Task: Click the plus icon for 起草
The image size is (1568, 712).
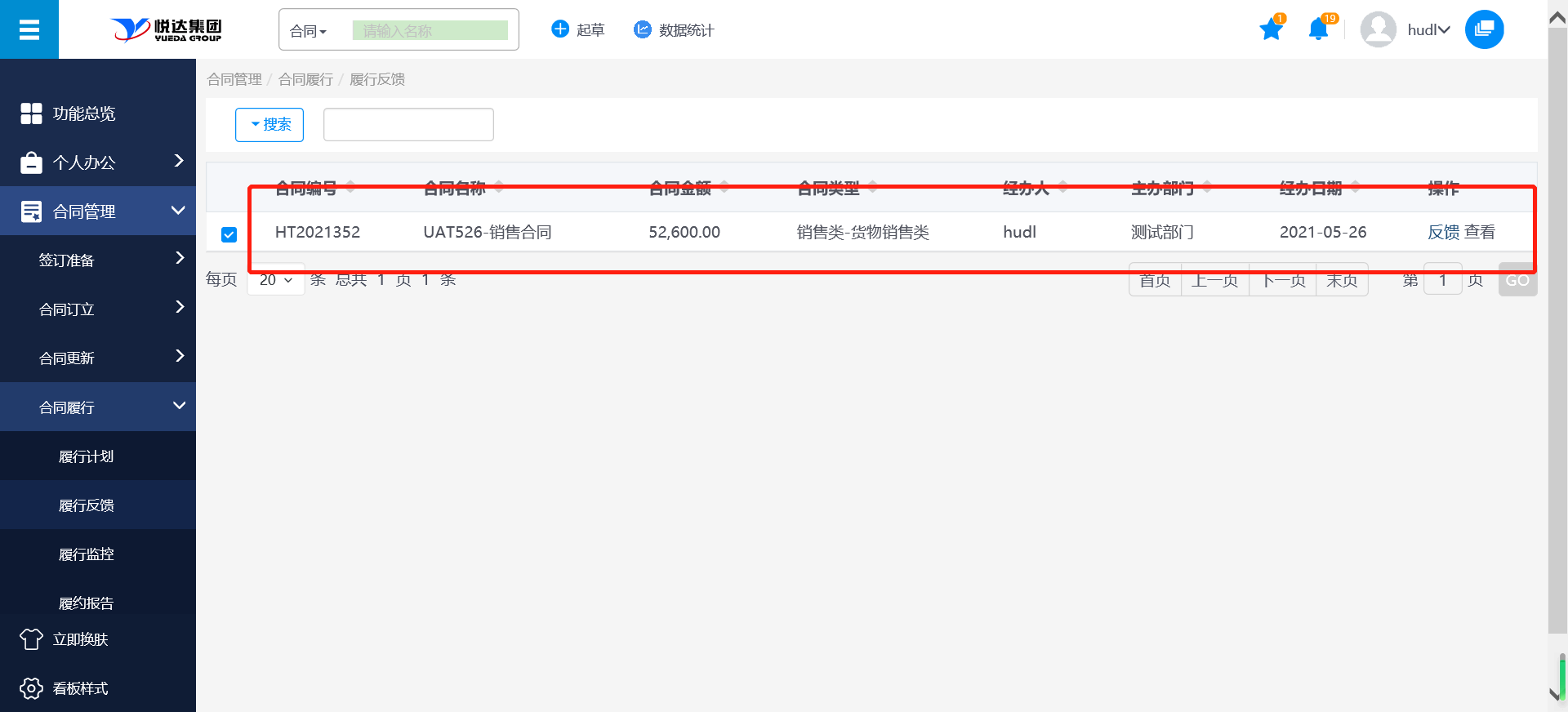Action: (x=560, y=29)
